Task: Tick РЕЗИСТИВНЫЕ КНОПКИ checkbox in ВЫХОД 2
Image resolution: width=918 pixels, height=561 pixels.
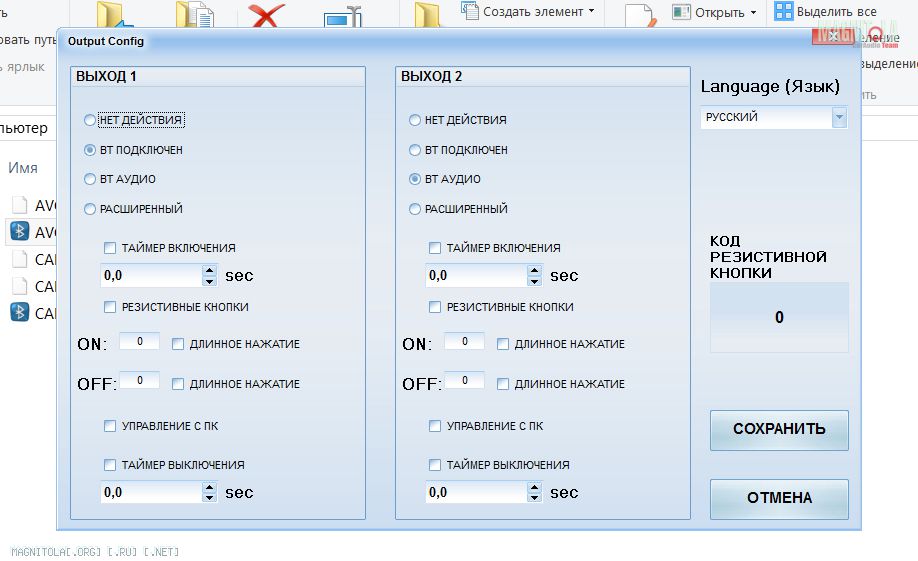Action: click(x=435, y=307)
